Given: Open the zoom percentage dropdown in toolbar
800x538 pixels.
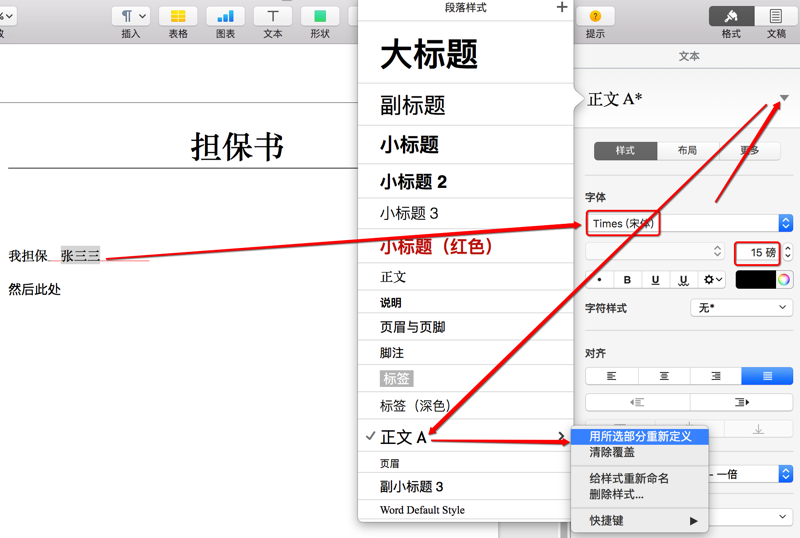Looking at the screenshot, I should 7,16.
